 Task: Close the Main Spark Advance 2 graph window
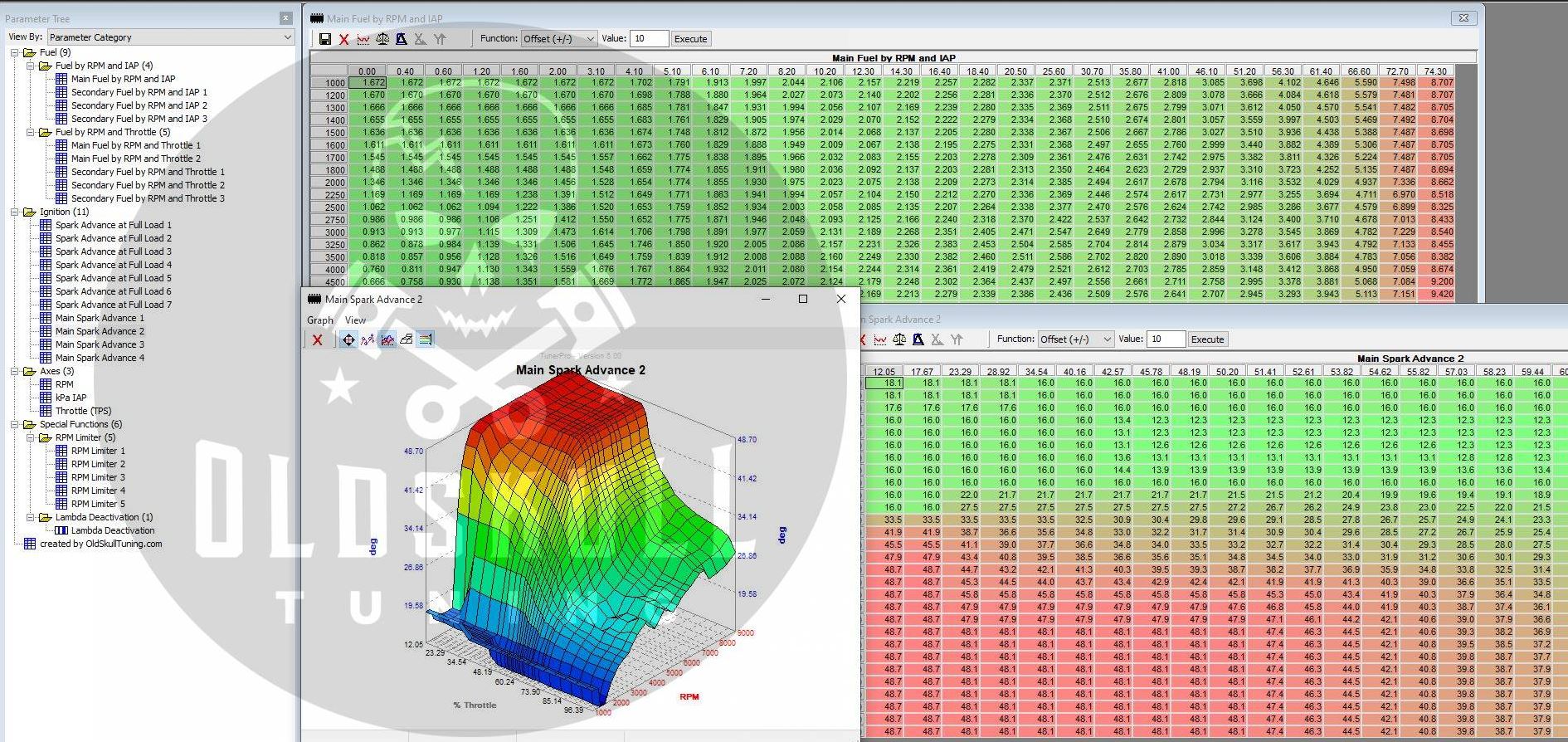(841, 299)
